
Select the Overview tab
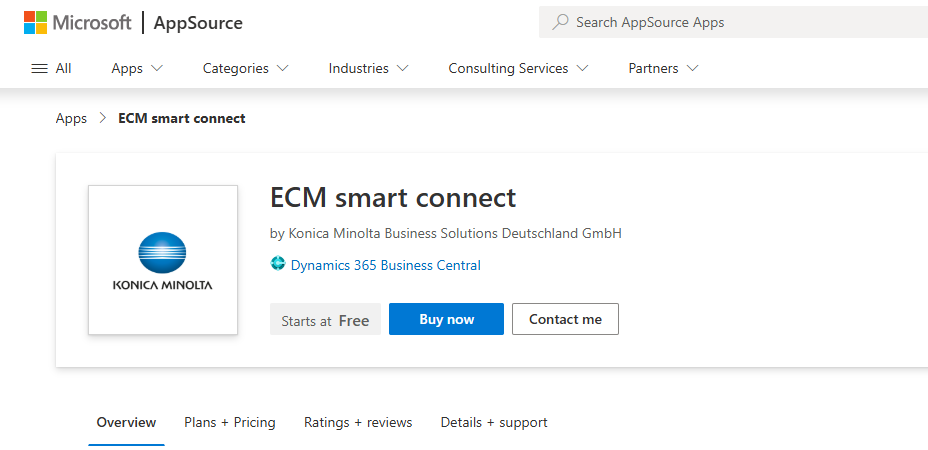coord(126,422)
